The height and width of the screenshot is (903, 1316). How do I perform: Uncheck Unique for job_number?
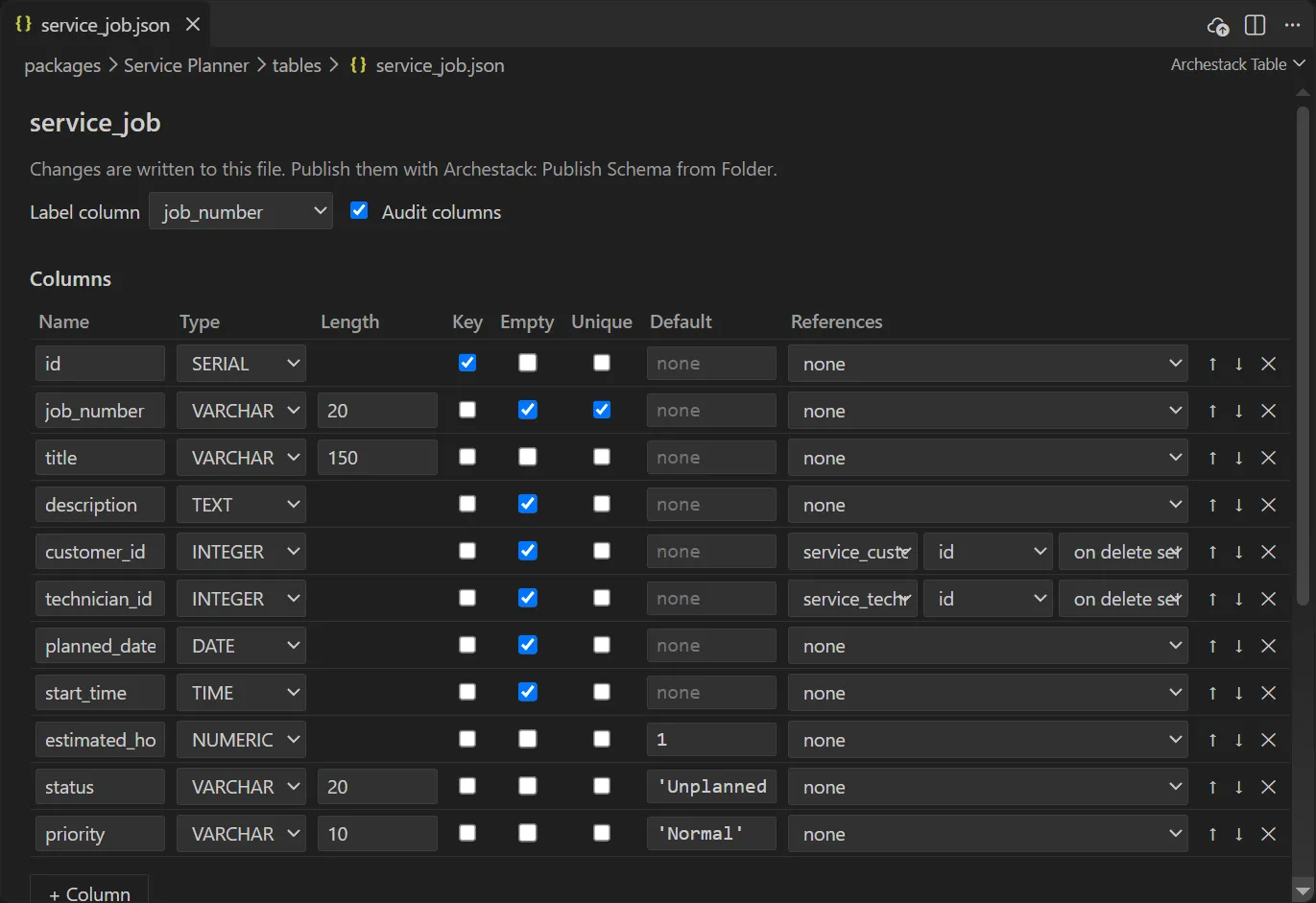602,410
